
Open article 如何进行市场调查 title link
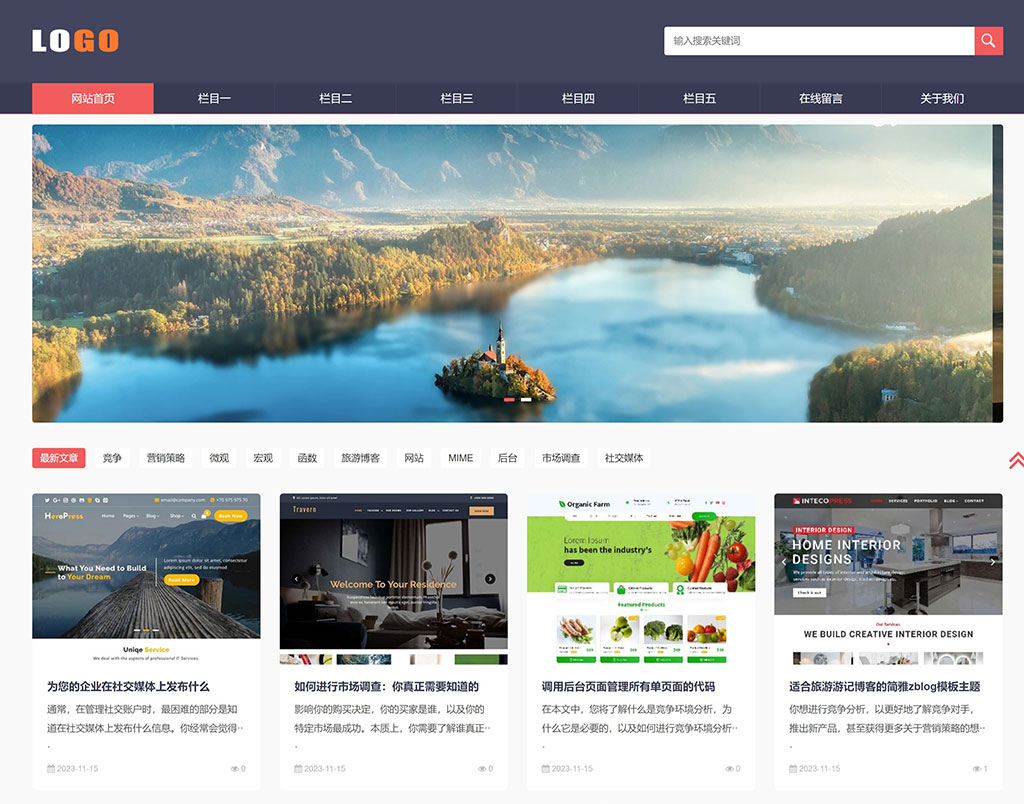386,687
